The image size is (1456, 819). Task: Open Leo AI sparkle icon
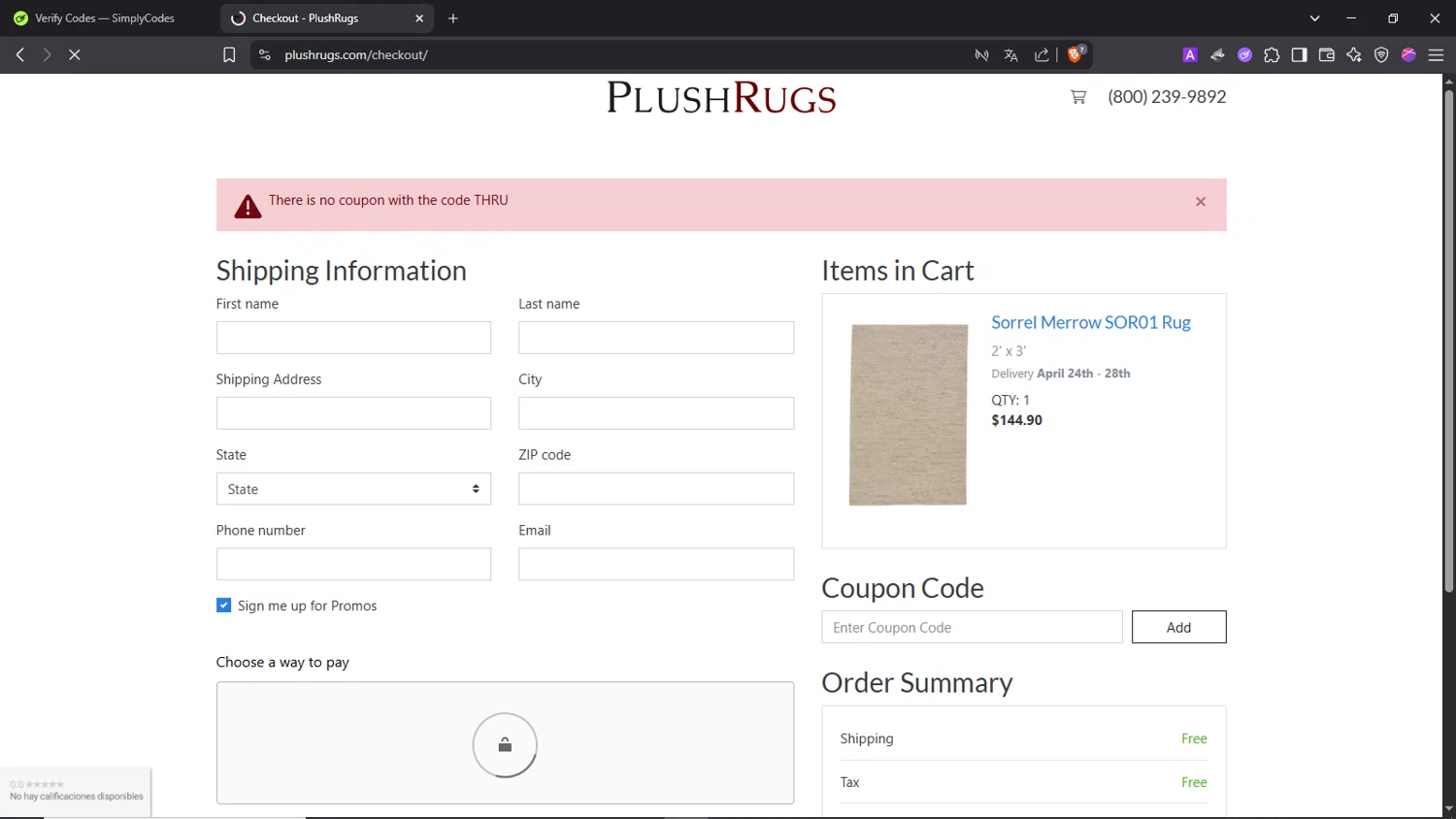1354,55
